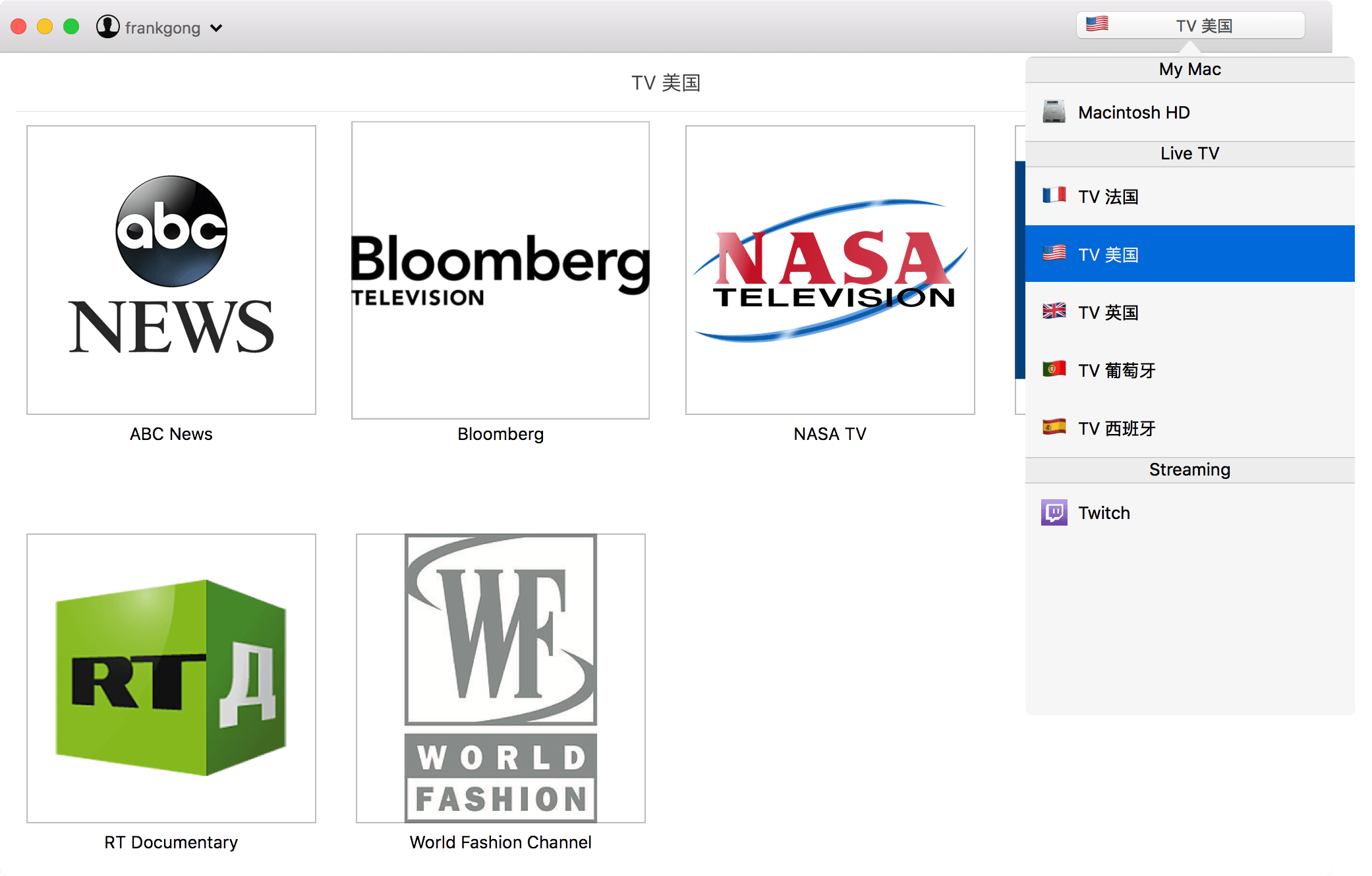This screenshot has height=876, width=1372.
Task: Open the NASA Television channel thumbnail
Action: click(830, 270)
